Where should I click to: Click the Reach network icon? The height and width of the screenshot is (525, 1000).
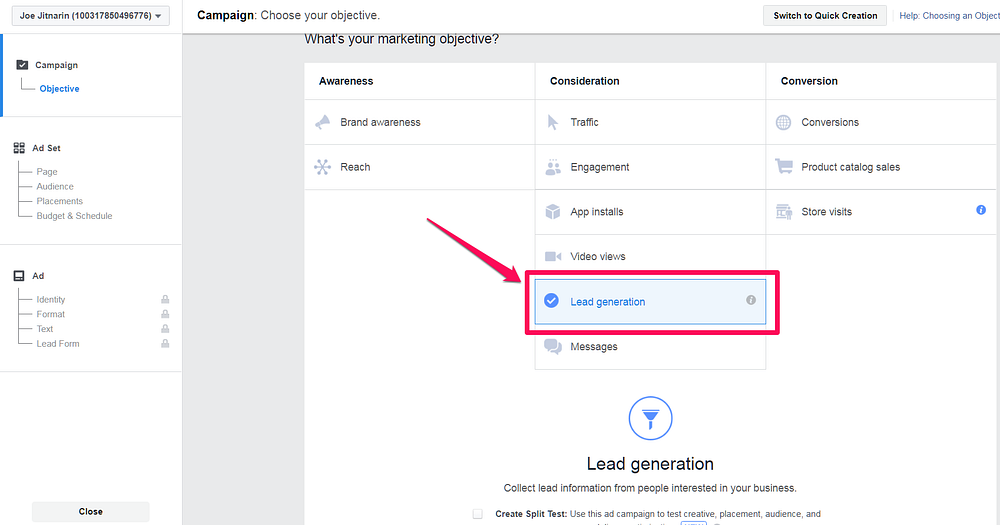[x=323, y=167]
